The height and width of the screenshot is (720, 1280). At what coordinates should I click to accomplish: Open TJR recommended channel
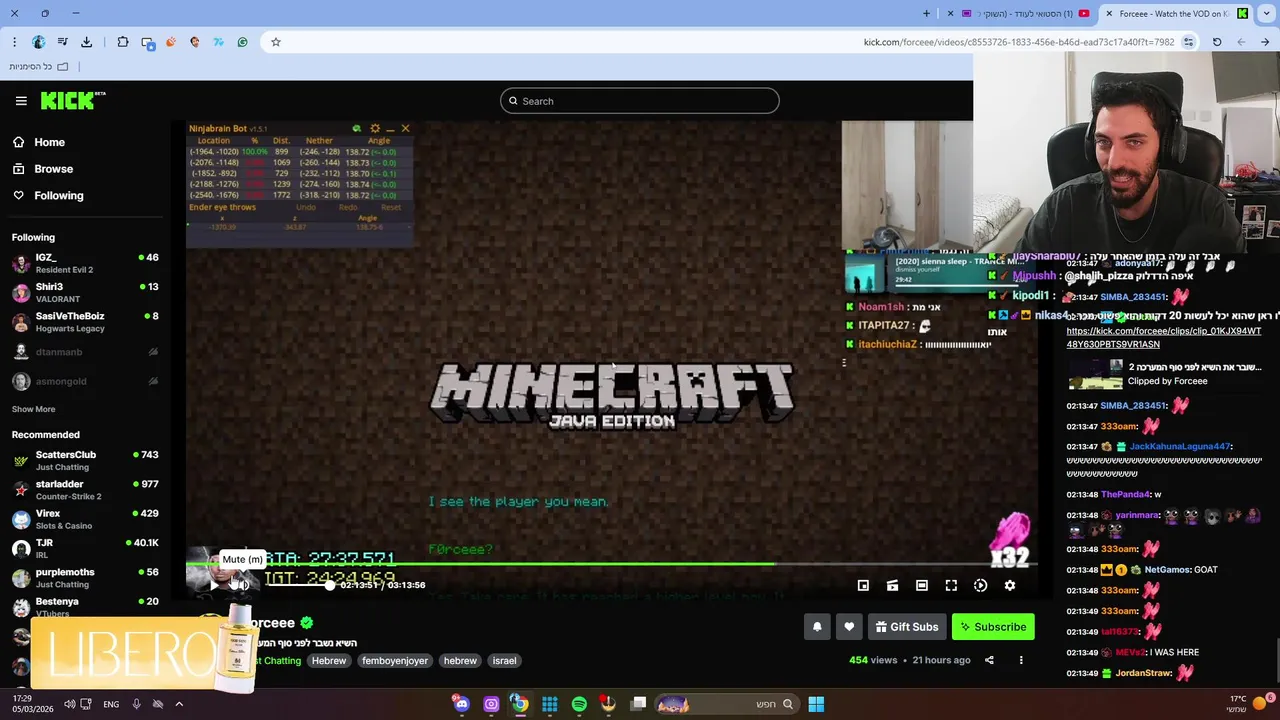pyautogui.click(x=85, y=548)
